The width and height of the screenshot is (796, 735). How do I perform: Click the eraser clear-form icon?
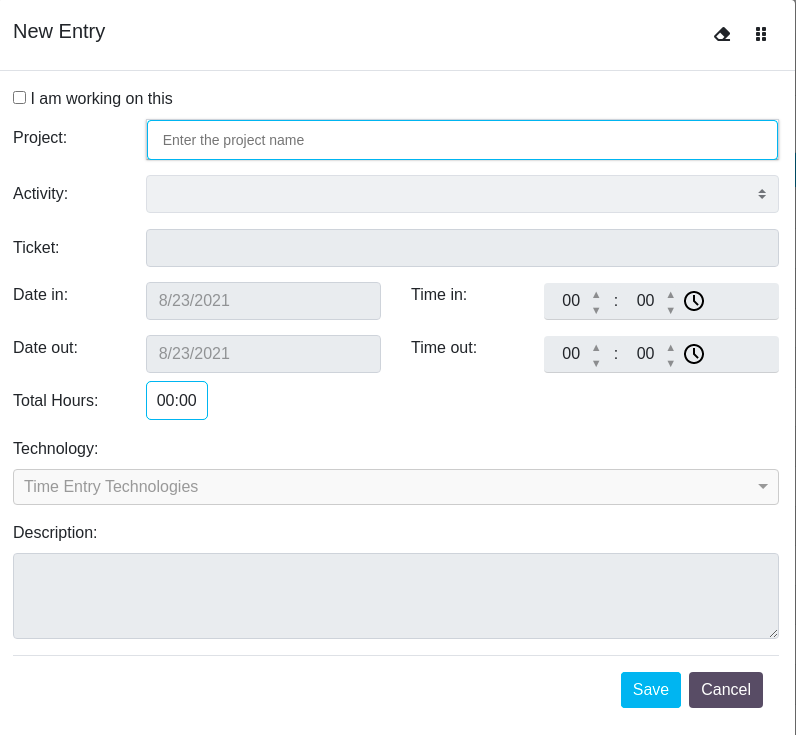[722, 34]
